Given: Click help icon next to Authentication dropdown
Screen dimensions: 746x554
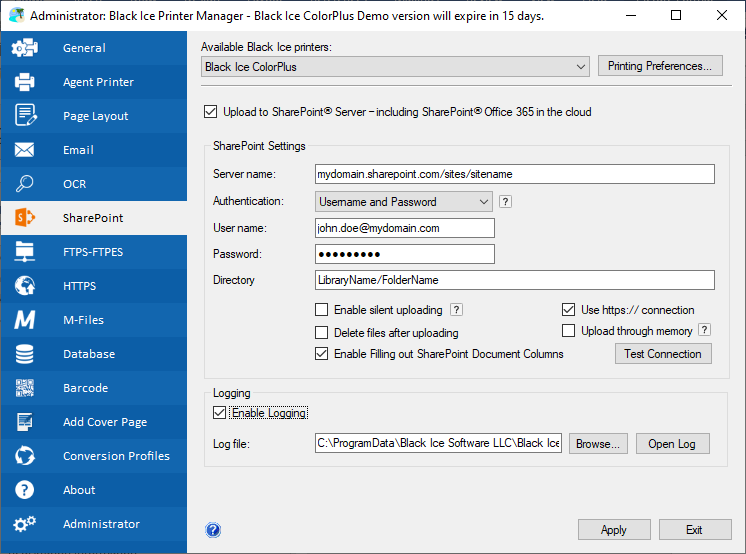Looking at the screenshot, I should tap(505, 201).
